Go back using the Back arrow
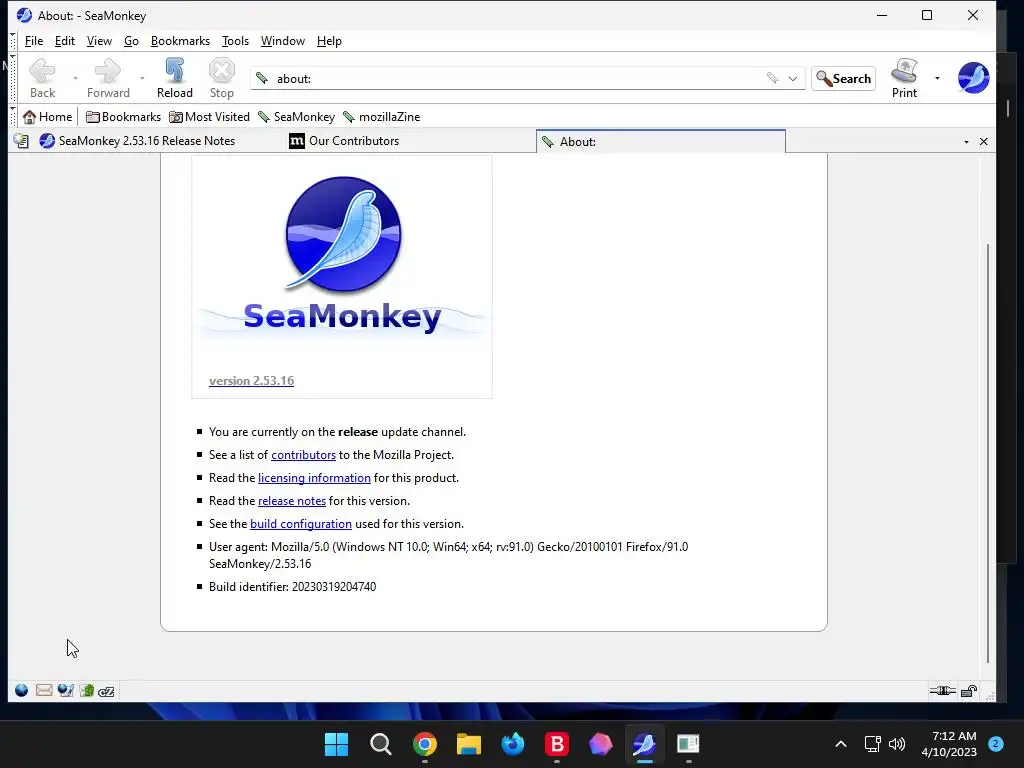1024x768 pixels. click(x=42, y=78)
